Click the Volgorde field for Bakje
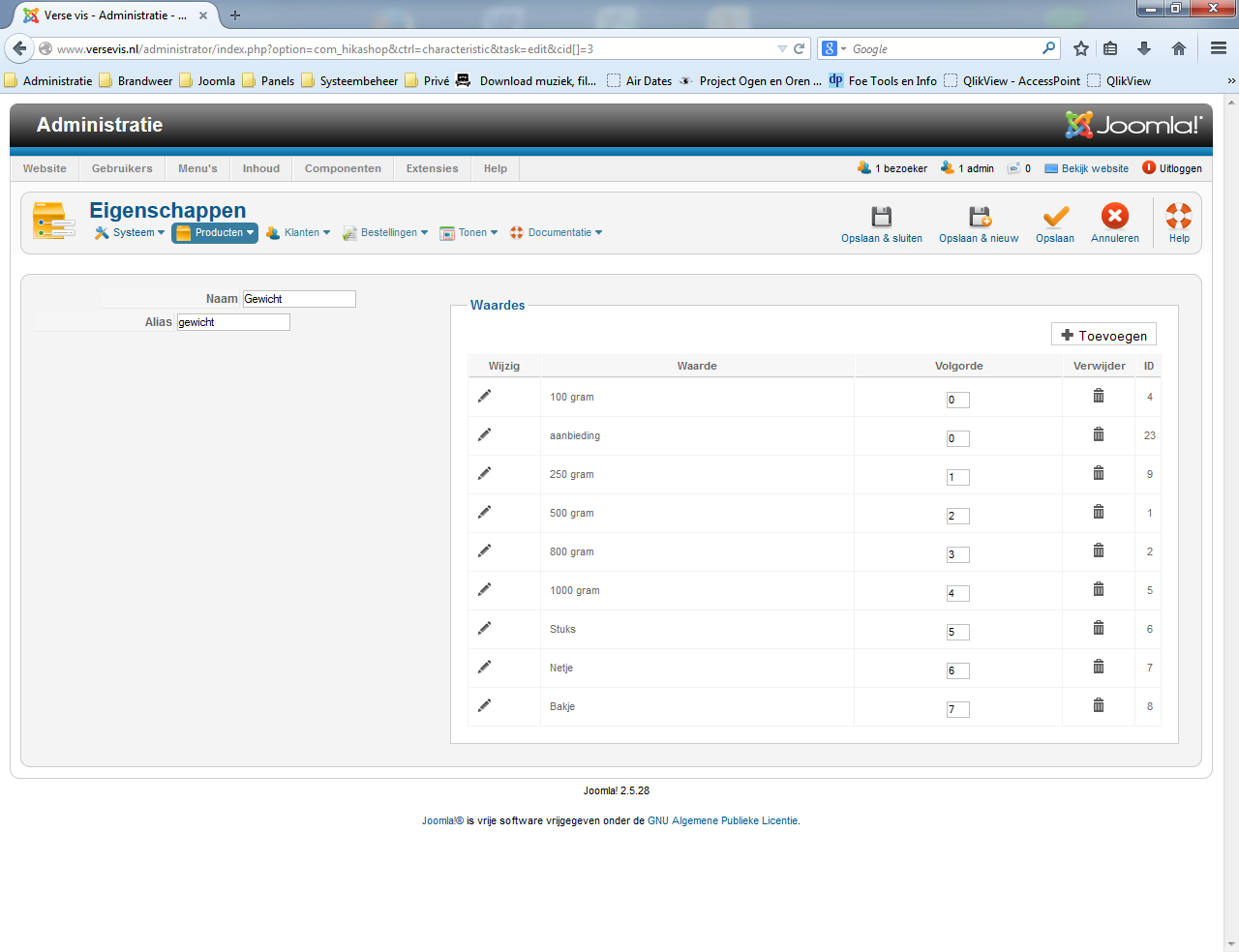 point(958,709)
